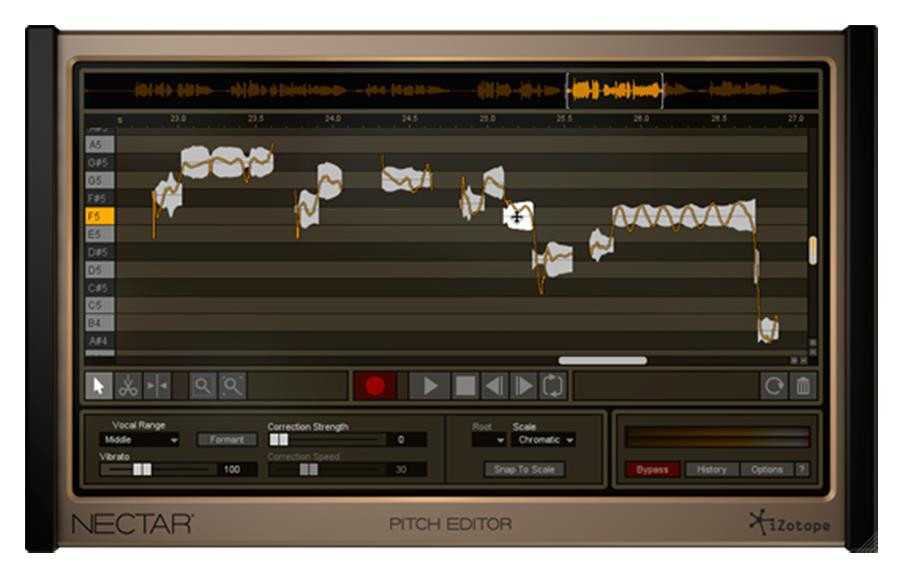Open the Options dialog
Image resolution: width=900 pixels, height=584 pixels.
point(767,470)
